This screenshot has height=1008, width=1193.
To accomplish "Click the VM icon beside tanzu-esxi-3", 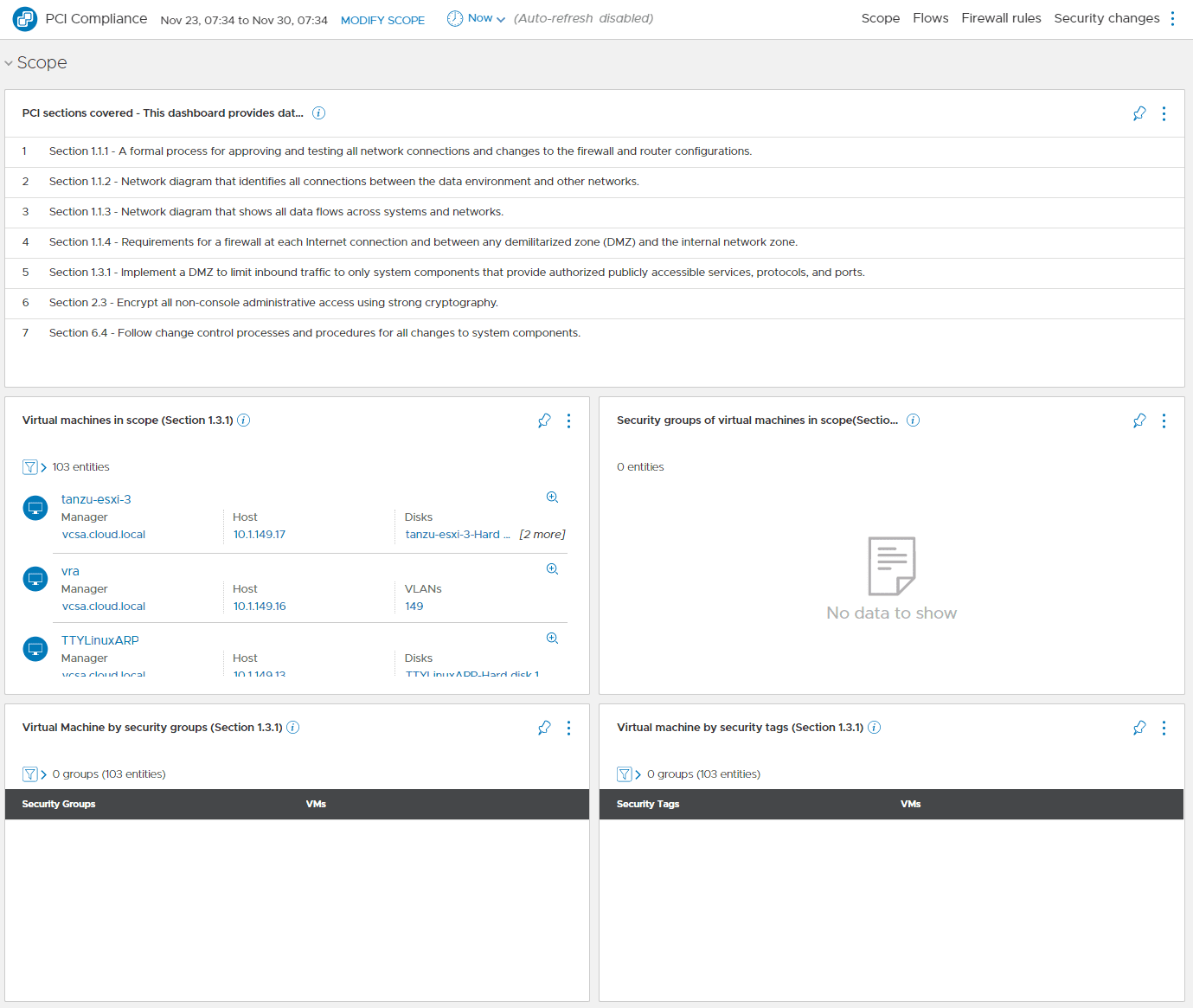I will point(35,508).
